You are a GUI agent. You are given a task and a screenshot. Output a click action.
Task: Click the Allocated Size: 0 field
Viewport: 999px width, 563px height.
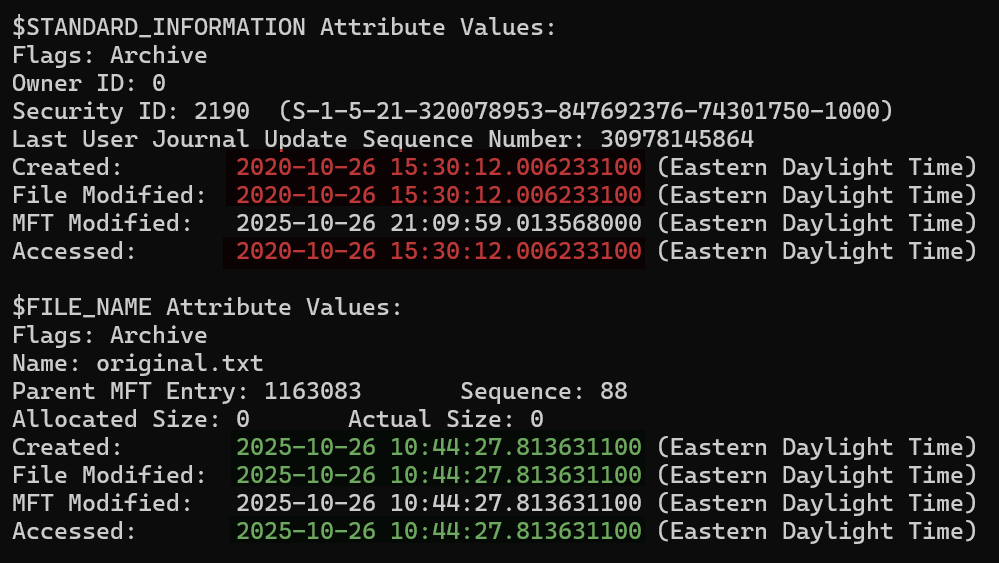(x=130, y=419)
